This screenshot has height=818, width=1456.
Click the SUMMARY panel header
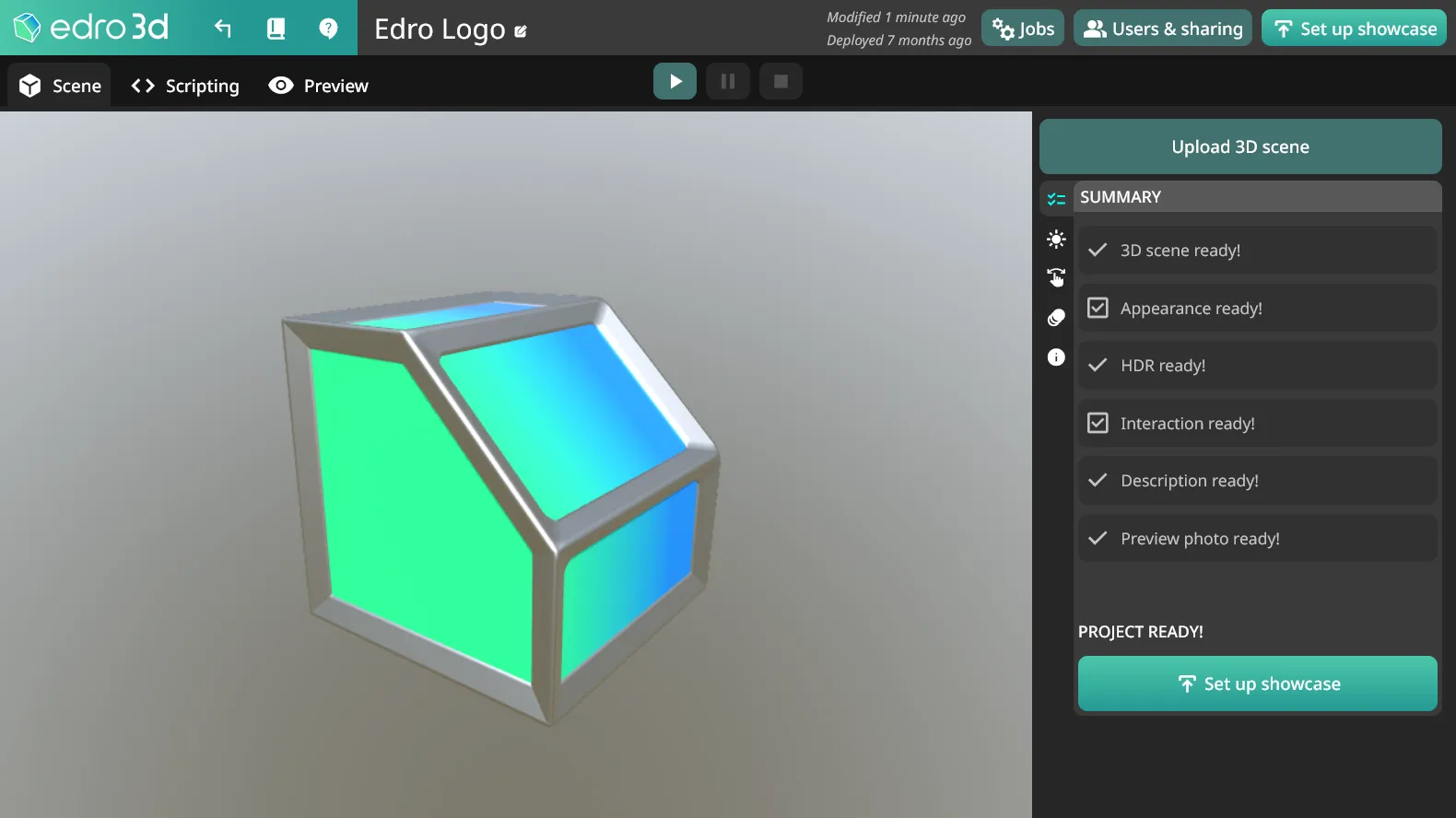[1258, 197]
